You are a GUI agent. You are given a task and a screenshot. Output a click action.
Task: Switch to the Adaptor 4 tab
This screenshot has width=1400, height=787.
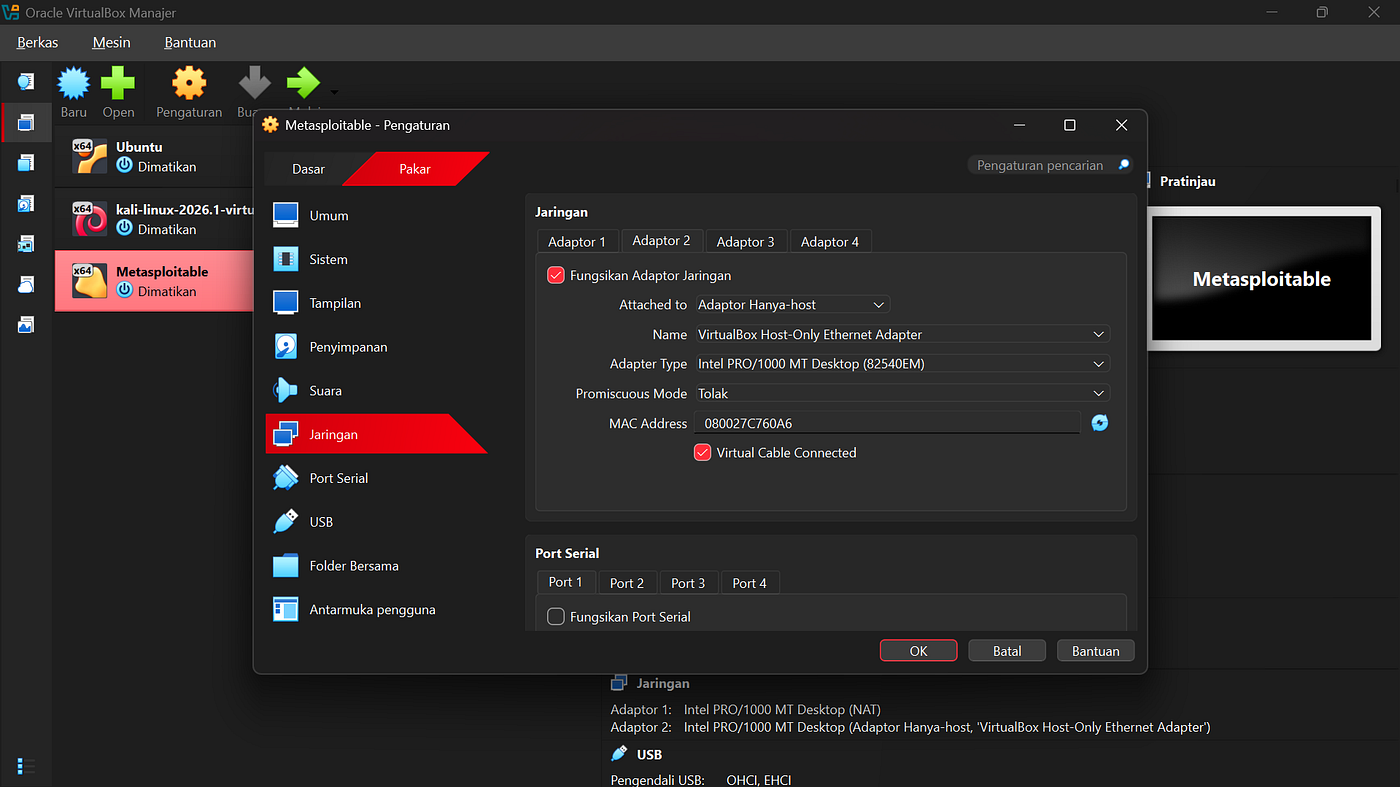tap(830, 241)
